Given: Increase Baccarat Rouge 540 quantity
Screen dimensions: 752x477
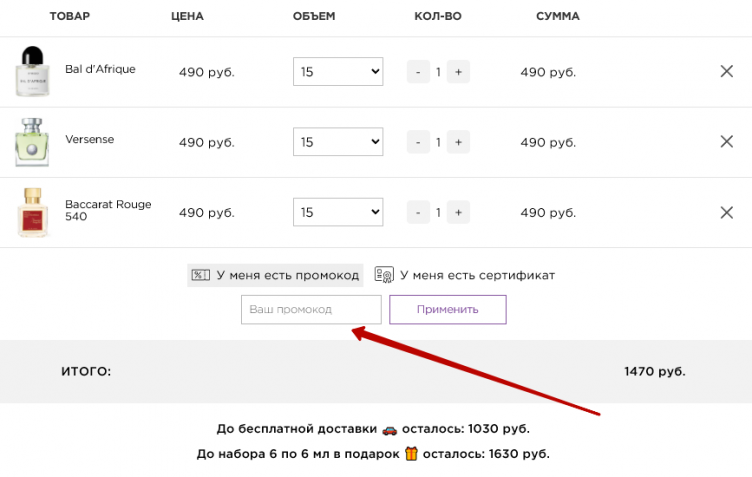Looking at the screenshot, I should (458, 212).
